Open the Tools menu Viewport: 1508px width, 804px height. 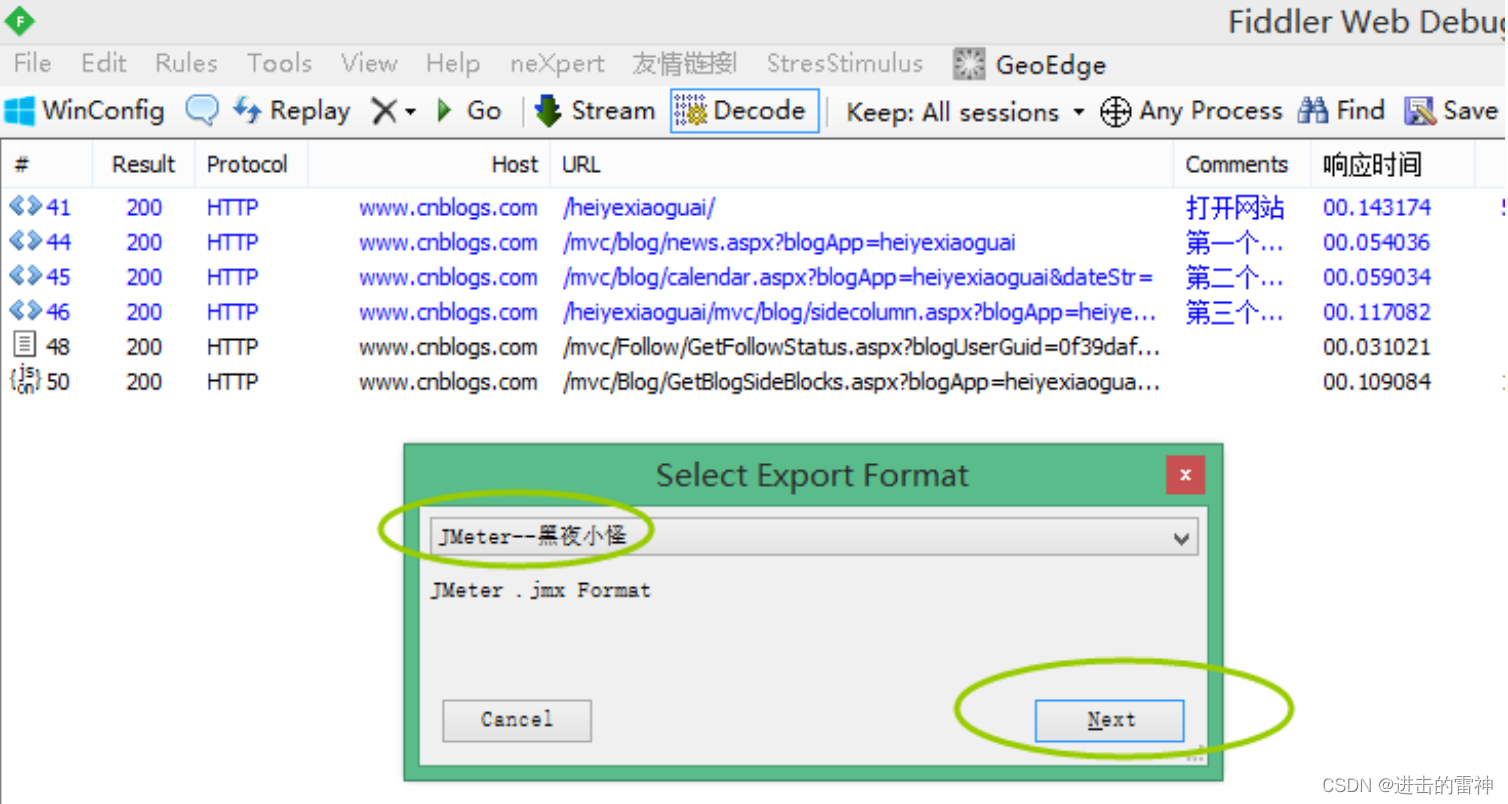280,64
